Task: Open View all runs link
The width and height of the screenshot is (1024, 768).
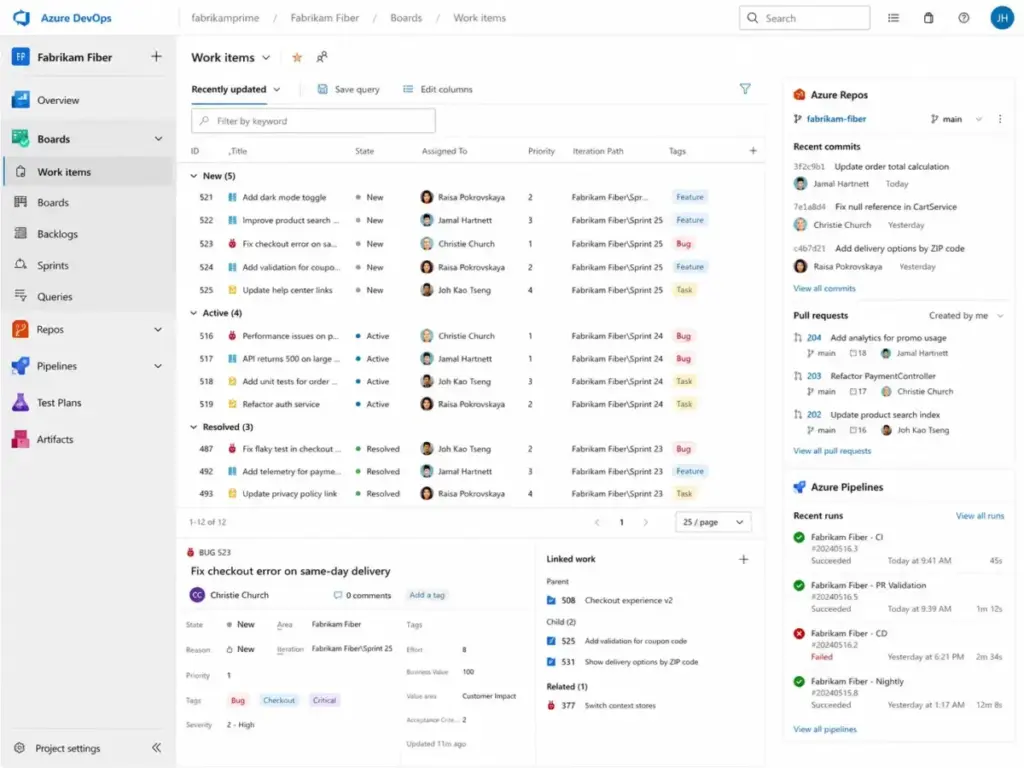Action: 980,515
